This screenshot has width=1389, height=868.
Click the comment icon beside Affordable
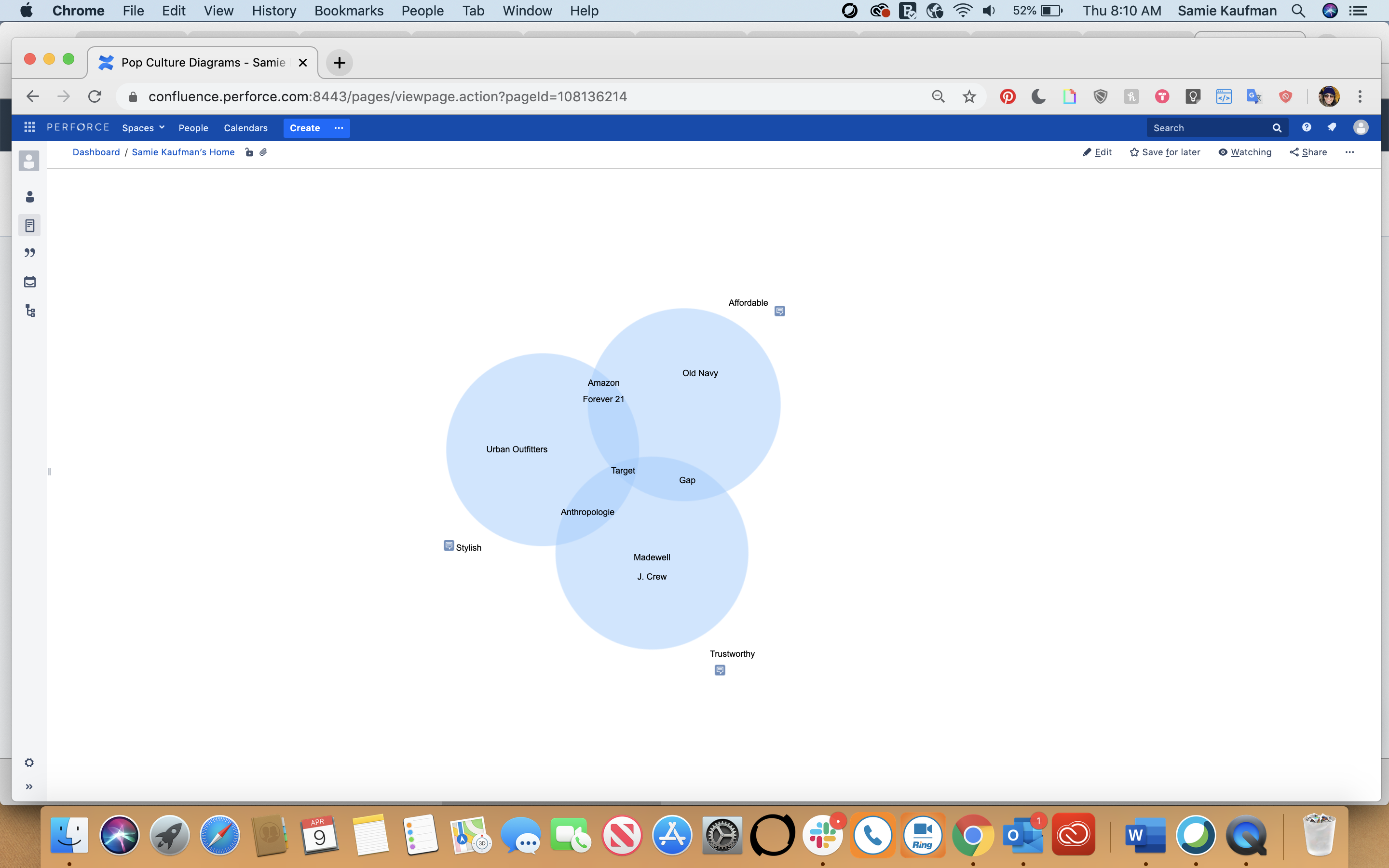tap(779, 311)
